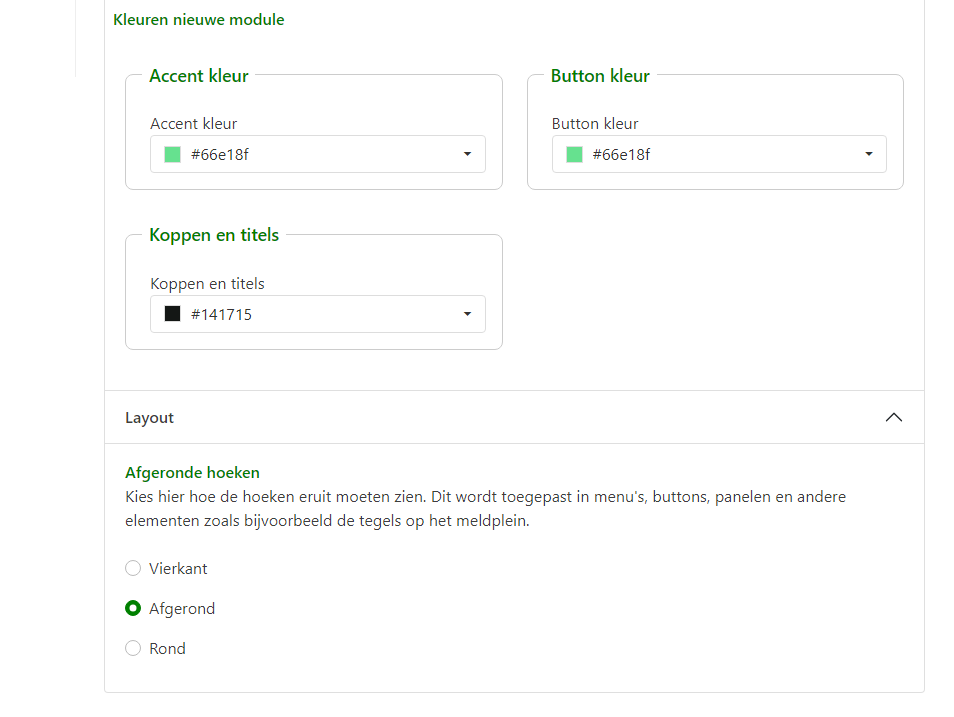Click the #66e18f value in Button kleur
Viewport: 954px width, 717px height.
click(621, 154)
